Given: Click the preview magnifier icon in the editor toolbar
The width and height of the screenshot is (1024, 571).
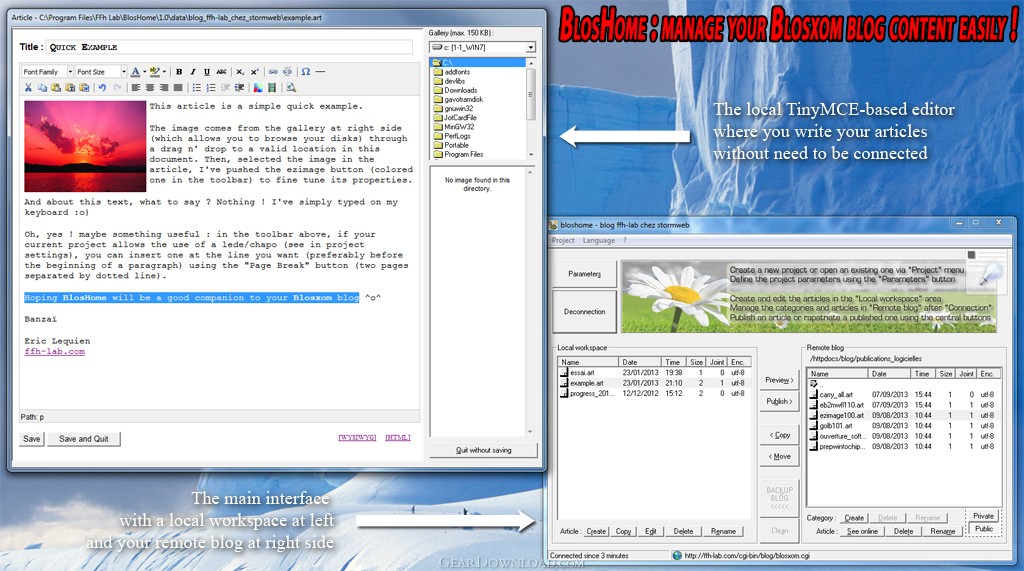Looking at the screenshot, I should click(x=291, y=88).
